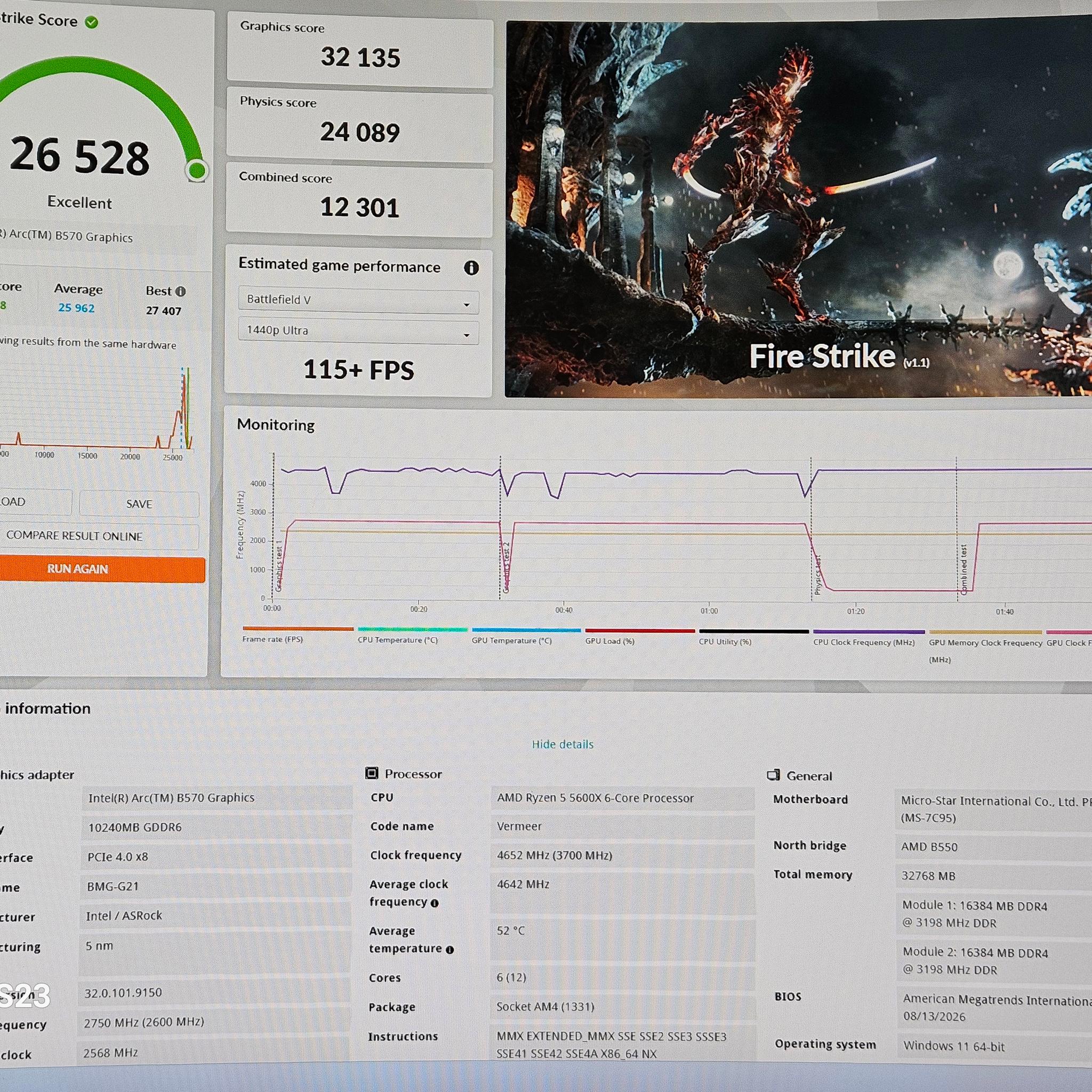Click the Combined test timeline marker

pos(963,570)
